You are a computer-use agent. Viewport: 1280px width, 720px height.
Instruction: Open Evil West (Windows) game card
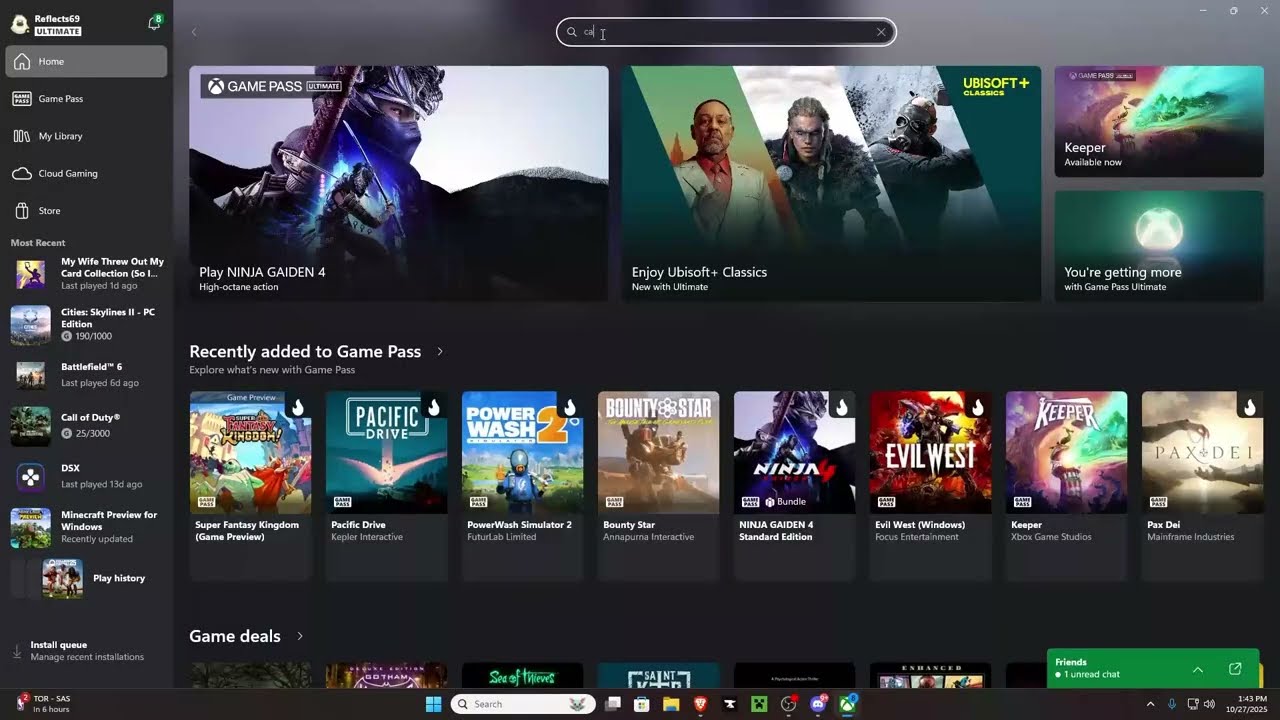pos(931,485)
